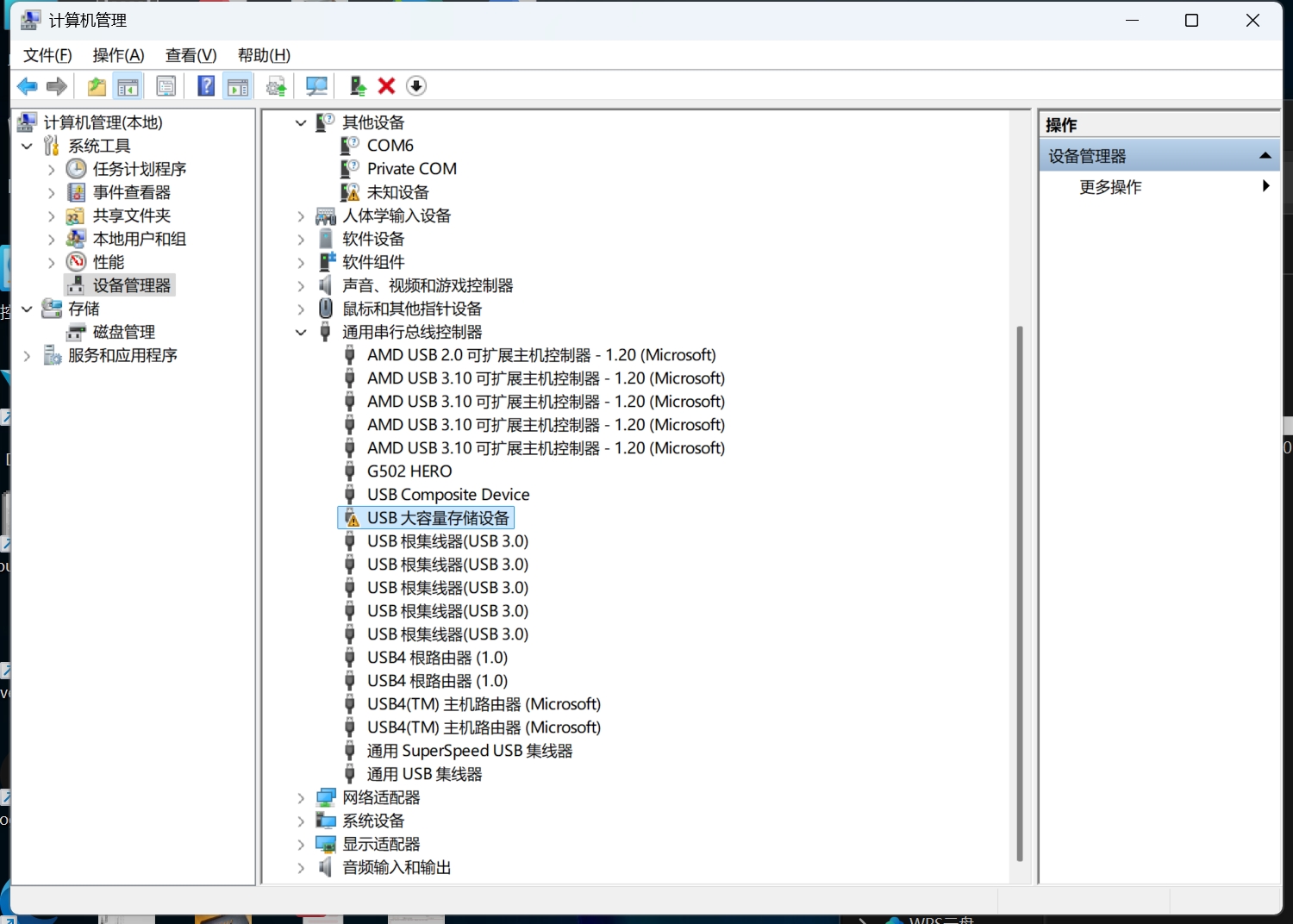Expand the 事件查看器 node

51,192
